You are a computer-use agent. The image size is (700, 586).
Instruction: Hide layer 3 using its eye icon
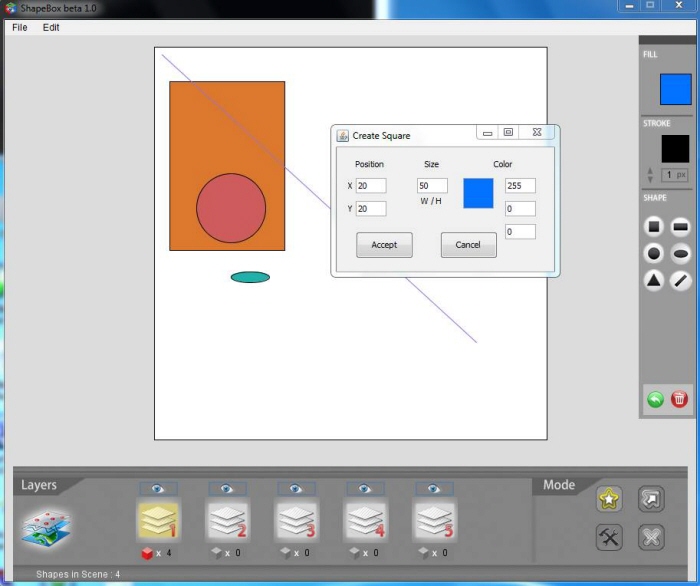click(294, 488)
